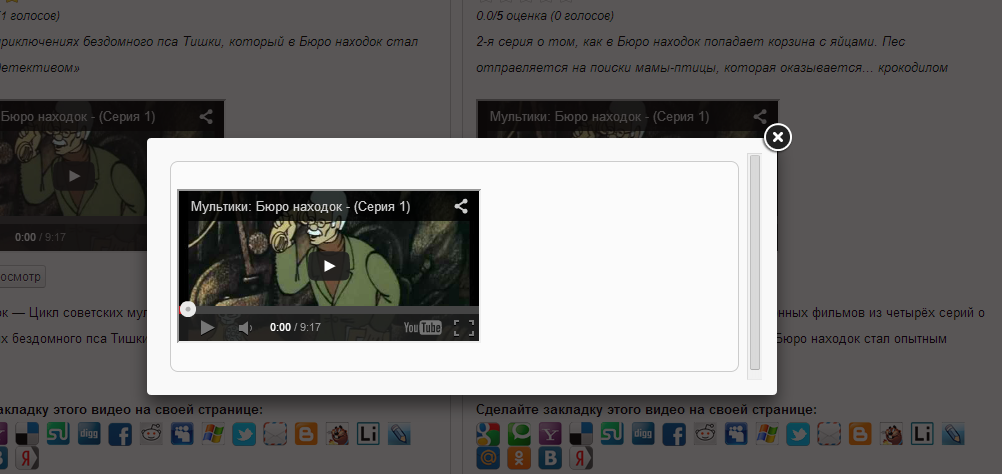Screen dimensions: 1002x474
Task: Click the '0:00 / 9:17' time on the left background video
Action: click(40, 237)
